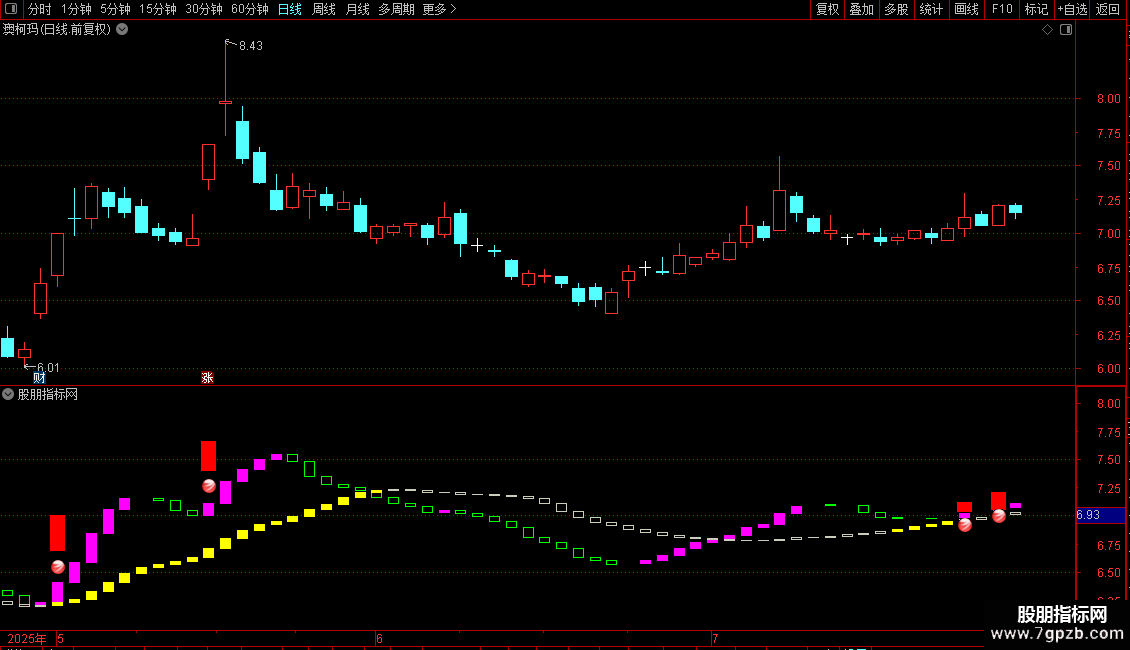Open the 多股 multi-stock view
1130x650 pixels.
click(896, 9)
